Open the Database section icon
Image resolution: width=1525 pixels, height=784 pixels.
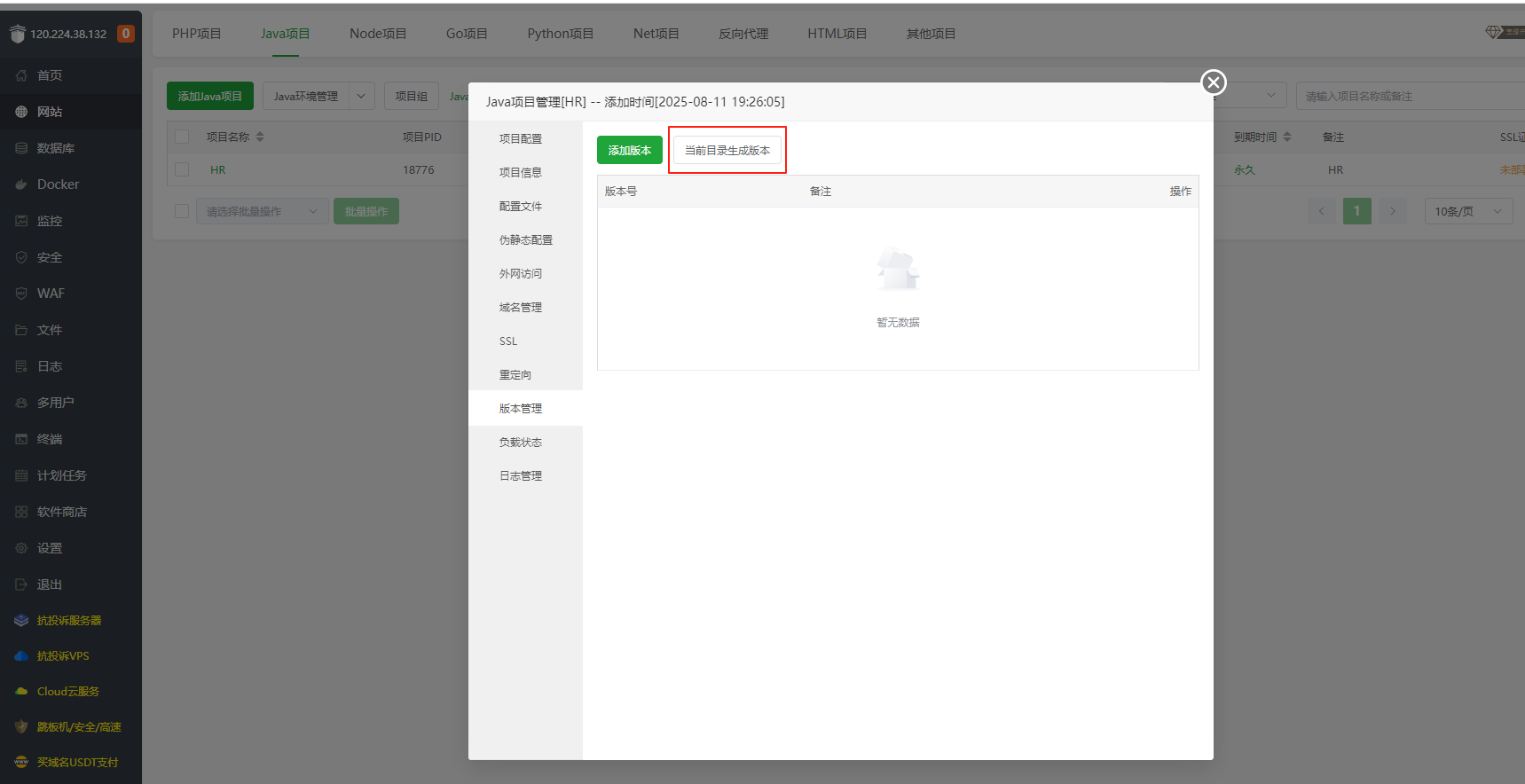[21, 148]
